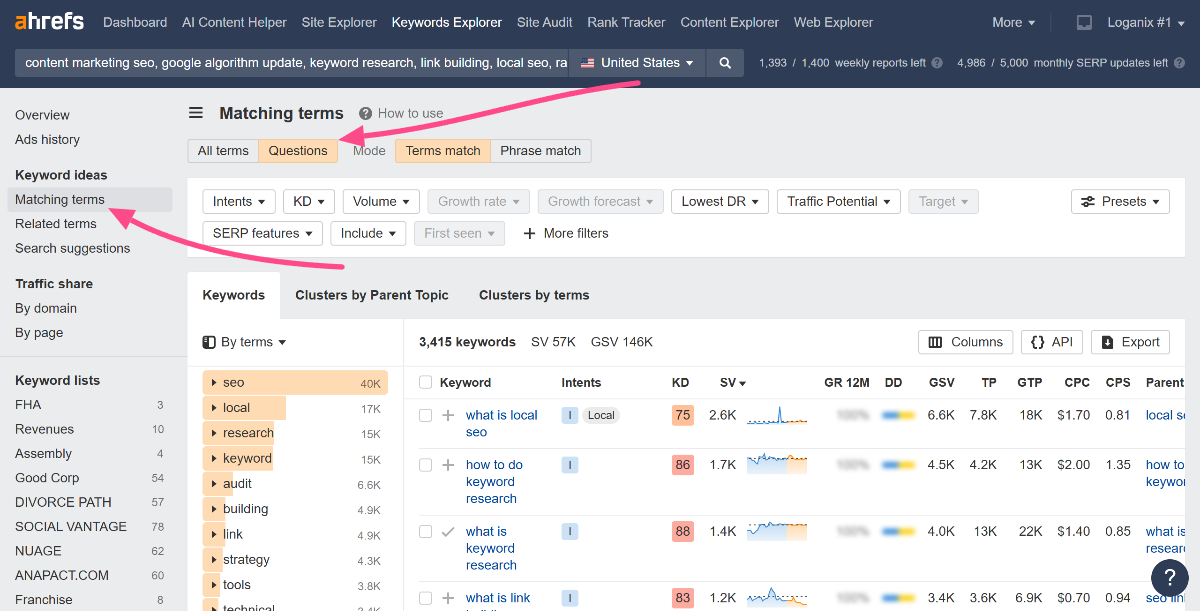Click the KD 75 badge for 'what is local seo'
The height and width of the screenshot is (611, 1200).
(x=683, y=415)
